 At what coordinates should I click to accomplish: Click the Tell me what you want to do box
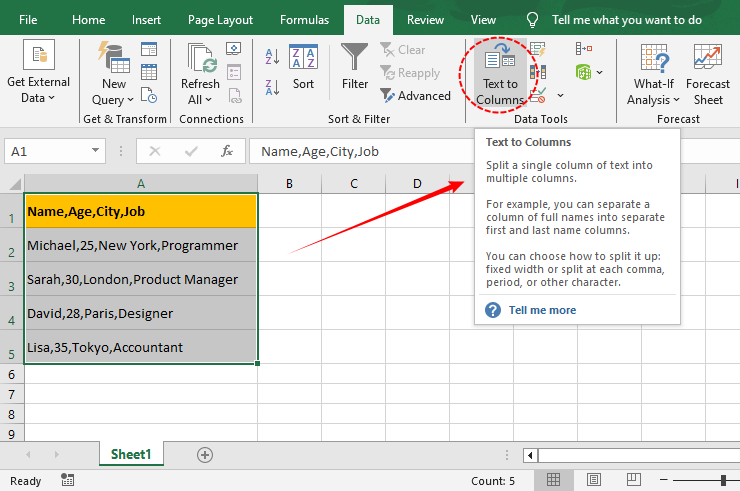pos(627,20)
